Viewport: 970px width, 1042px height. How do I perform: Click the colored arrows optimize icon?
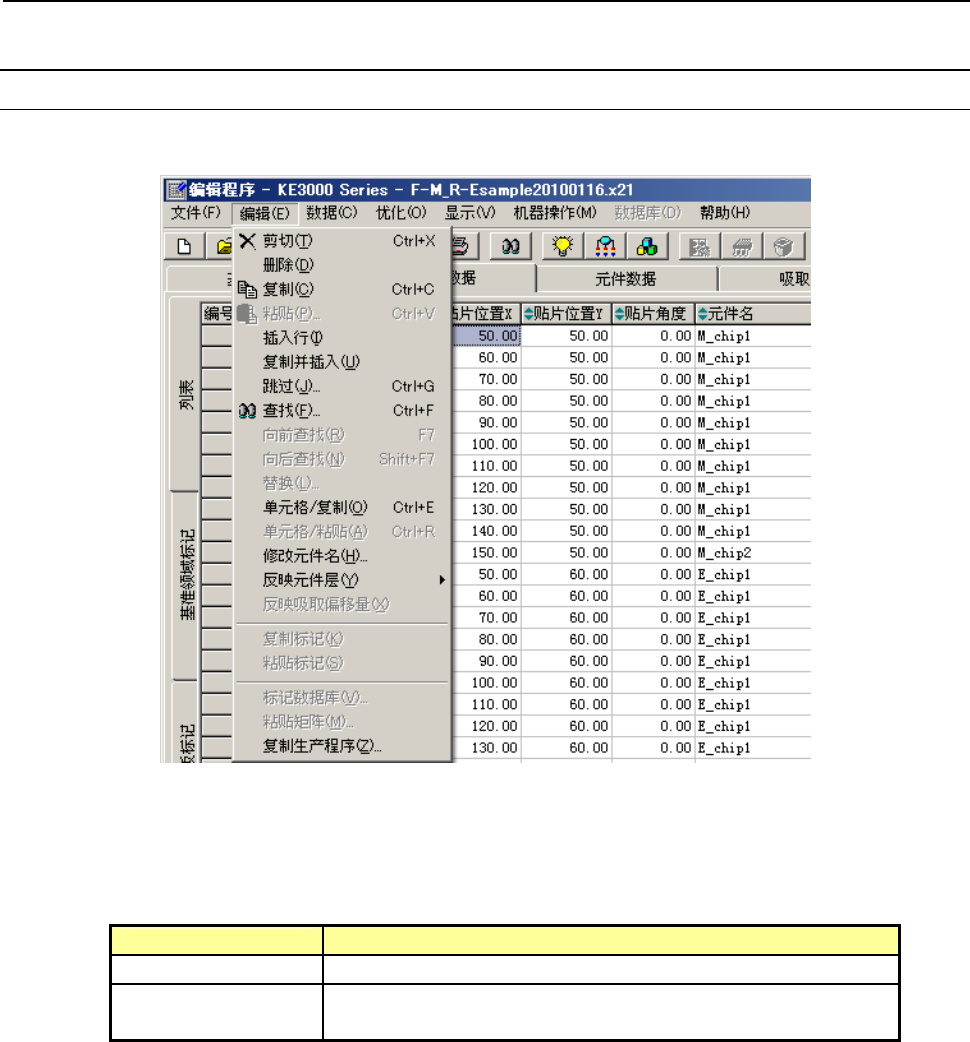(x=605, y=247)
